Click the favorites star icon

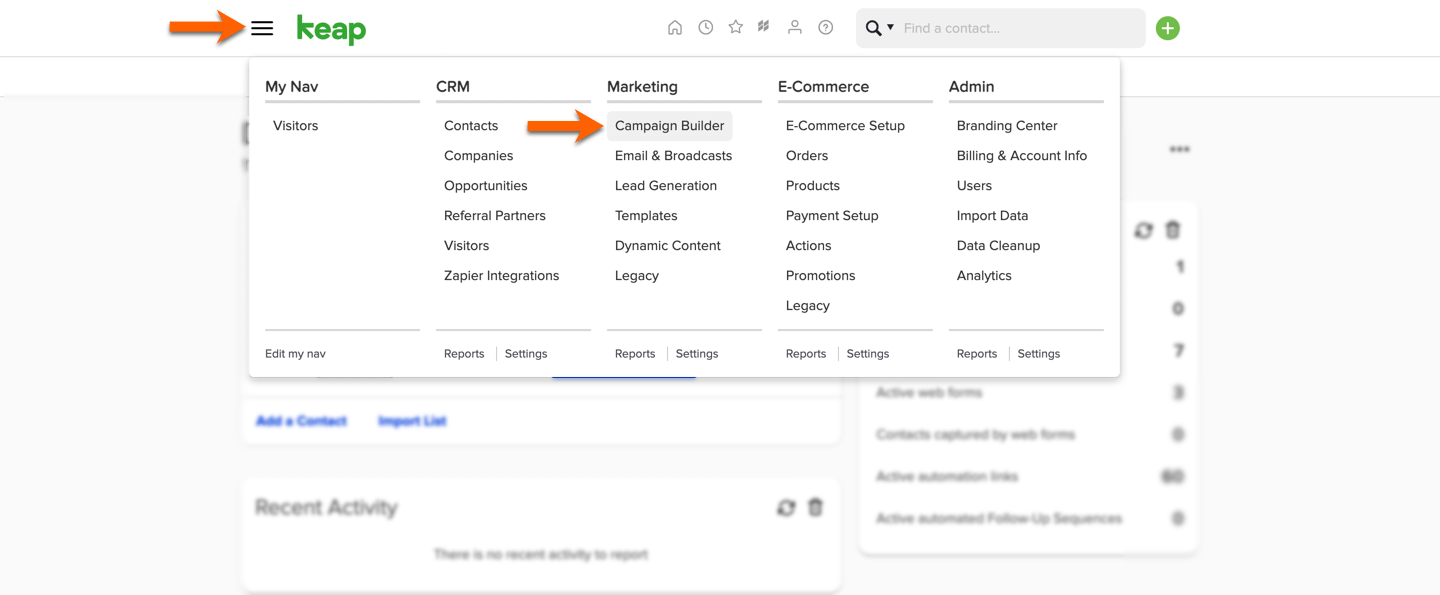pyautogui.click(x=735, y=28)
